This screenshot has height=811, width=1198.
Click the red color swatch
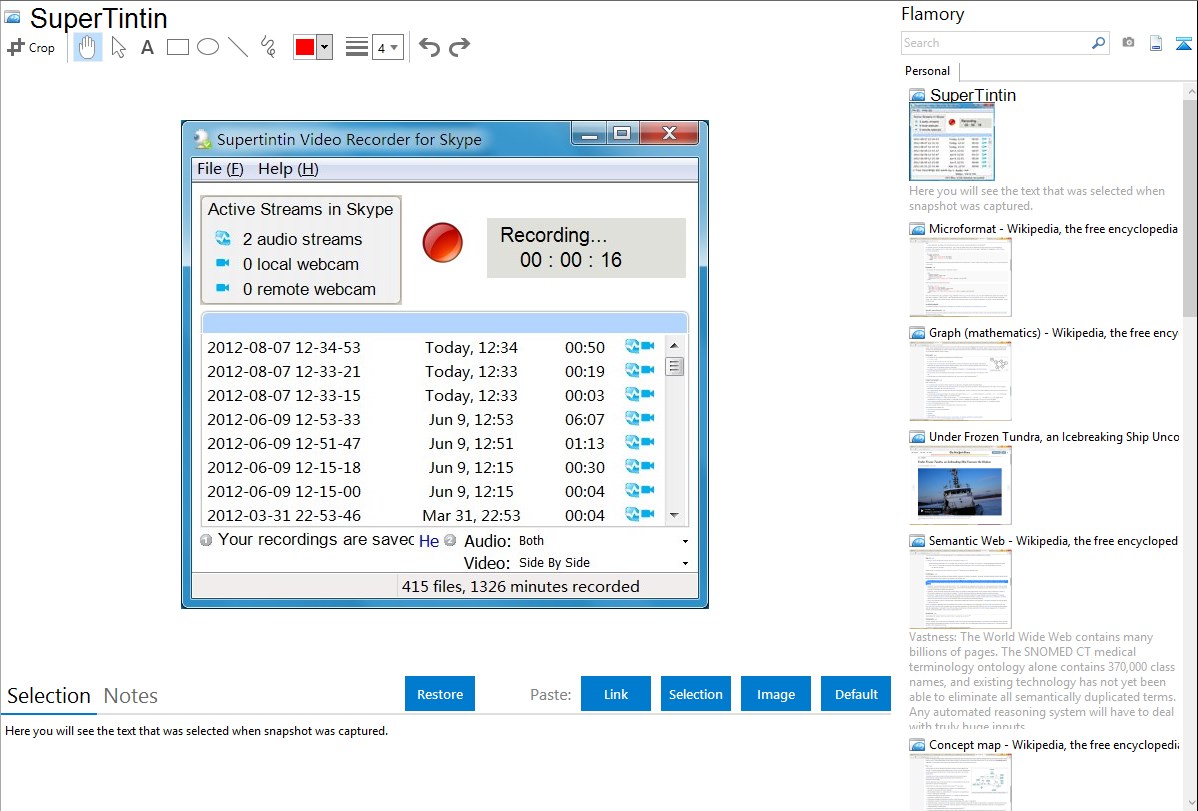coord(305,47)
